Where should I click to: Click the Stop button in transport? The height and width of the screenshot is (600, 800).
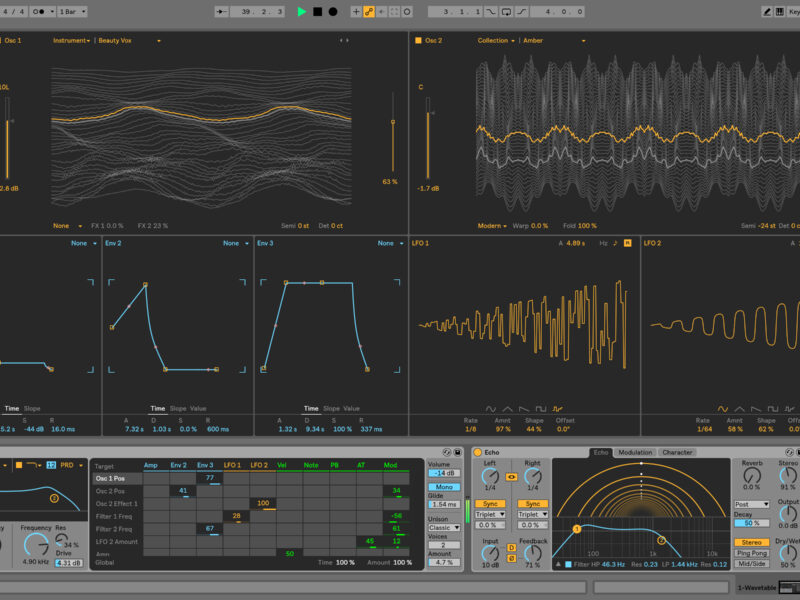coord(317,12)
